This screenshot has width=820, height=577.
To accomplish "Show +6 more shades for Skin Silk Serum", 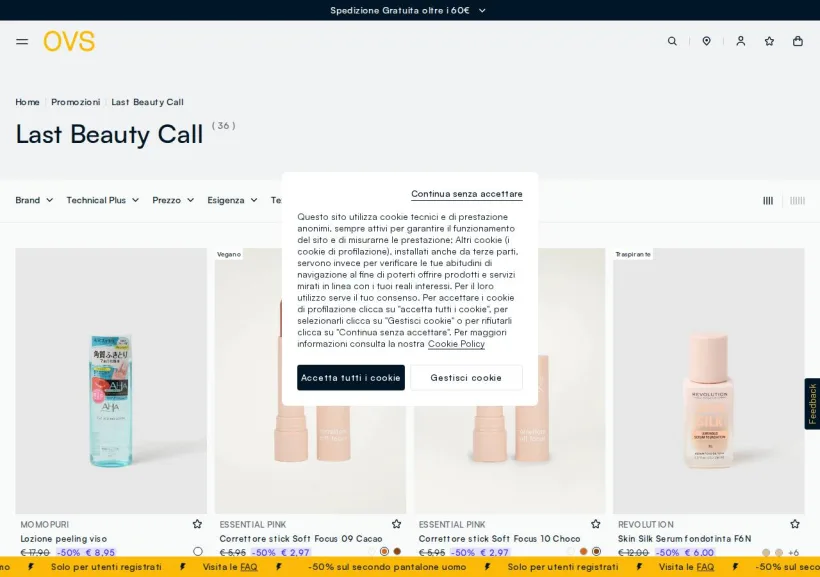I will [x=793, y=552].
